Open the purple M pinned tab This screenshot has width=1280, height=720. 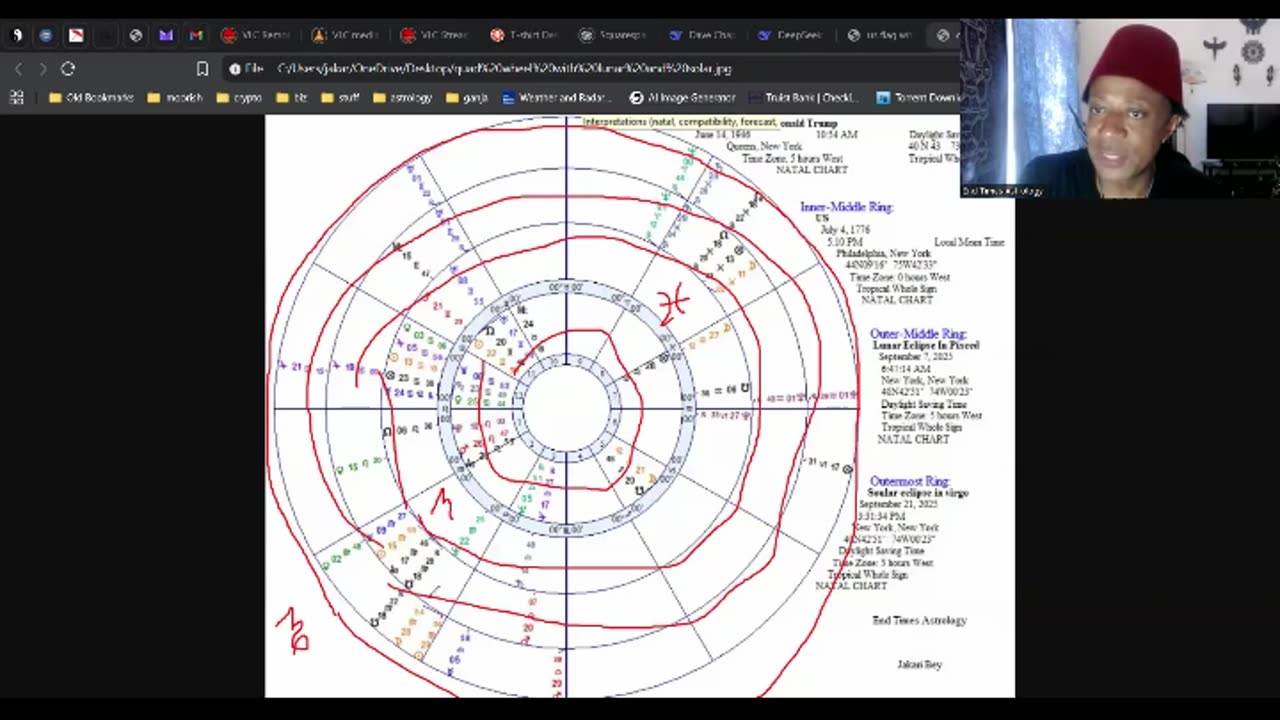point(166,35)
